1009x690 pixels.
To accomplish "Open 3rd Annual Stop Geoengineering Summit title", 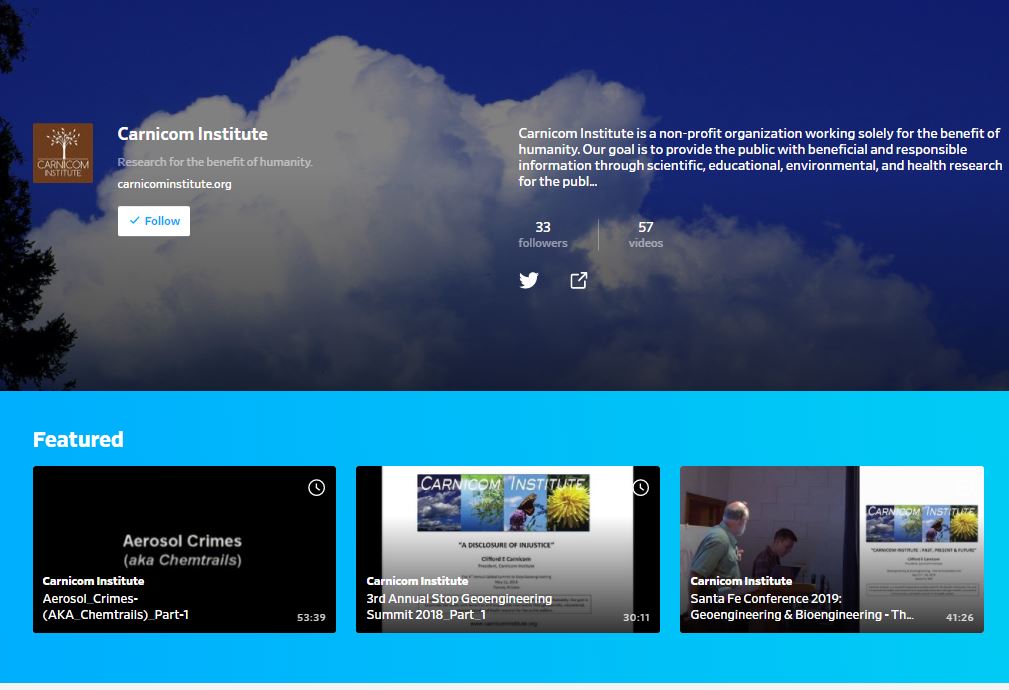I will tap(459, 606).
